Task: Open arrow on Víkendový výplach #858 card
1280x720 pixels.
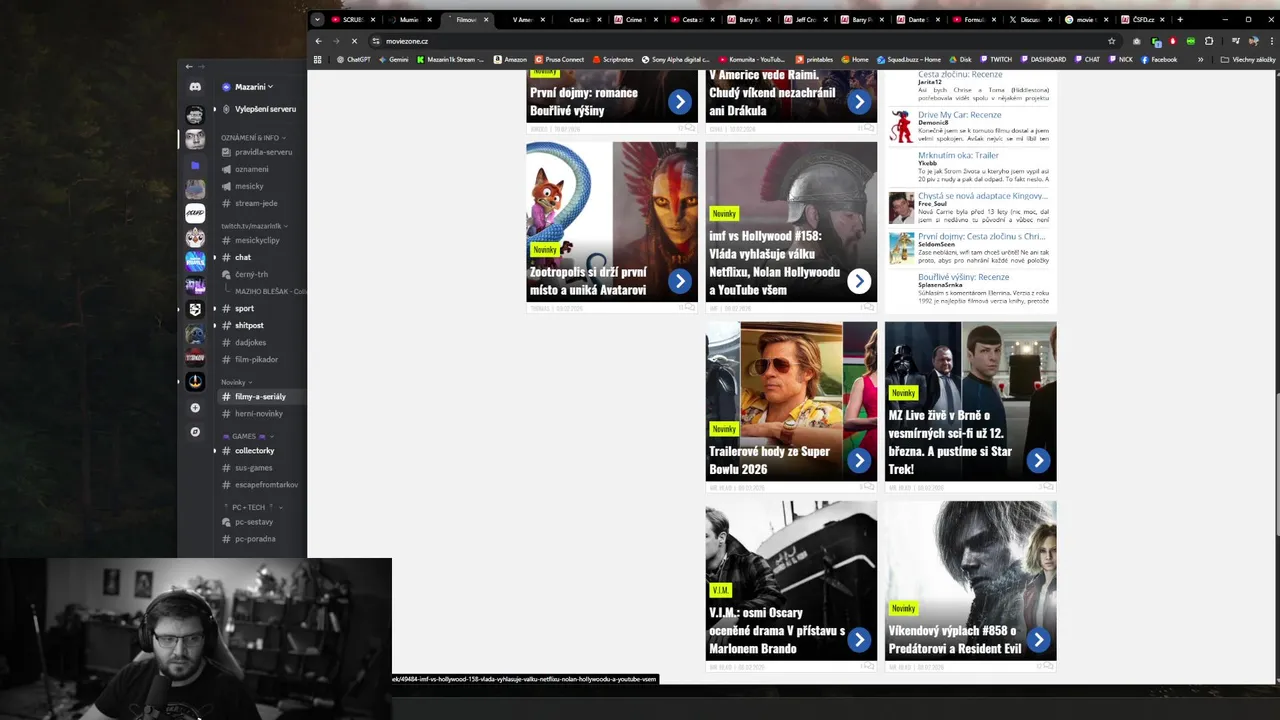Action: pyautogui.click(x=1038, y=639)
